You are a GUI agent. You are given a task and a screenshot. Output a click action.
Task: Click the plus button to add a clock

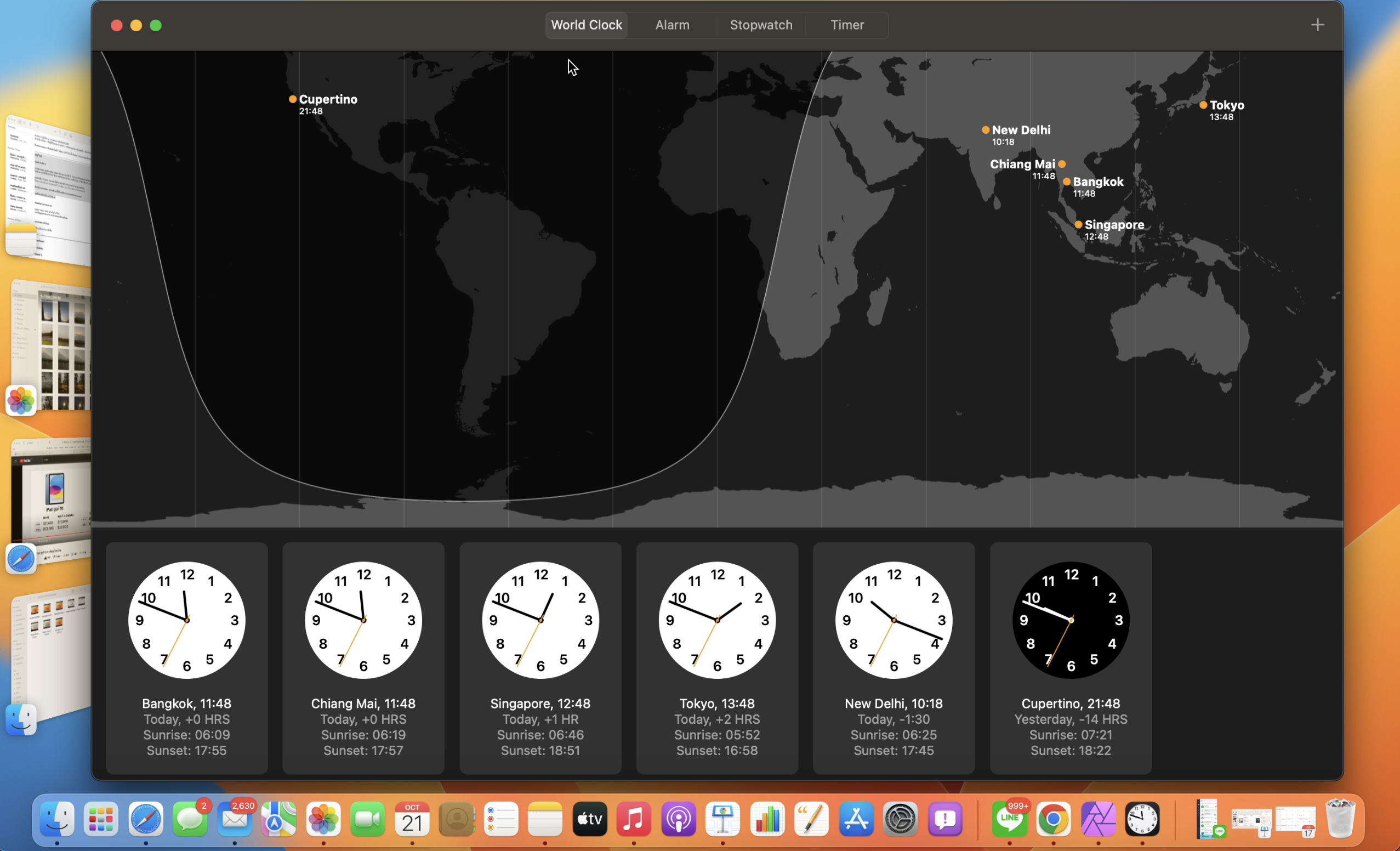coord(1317,25)
